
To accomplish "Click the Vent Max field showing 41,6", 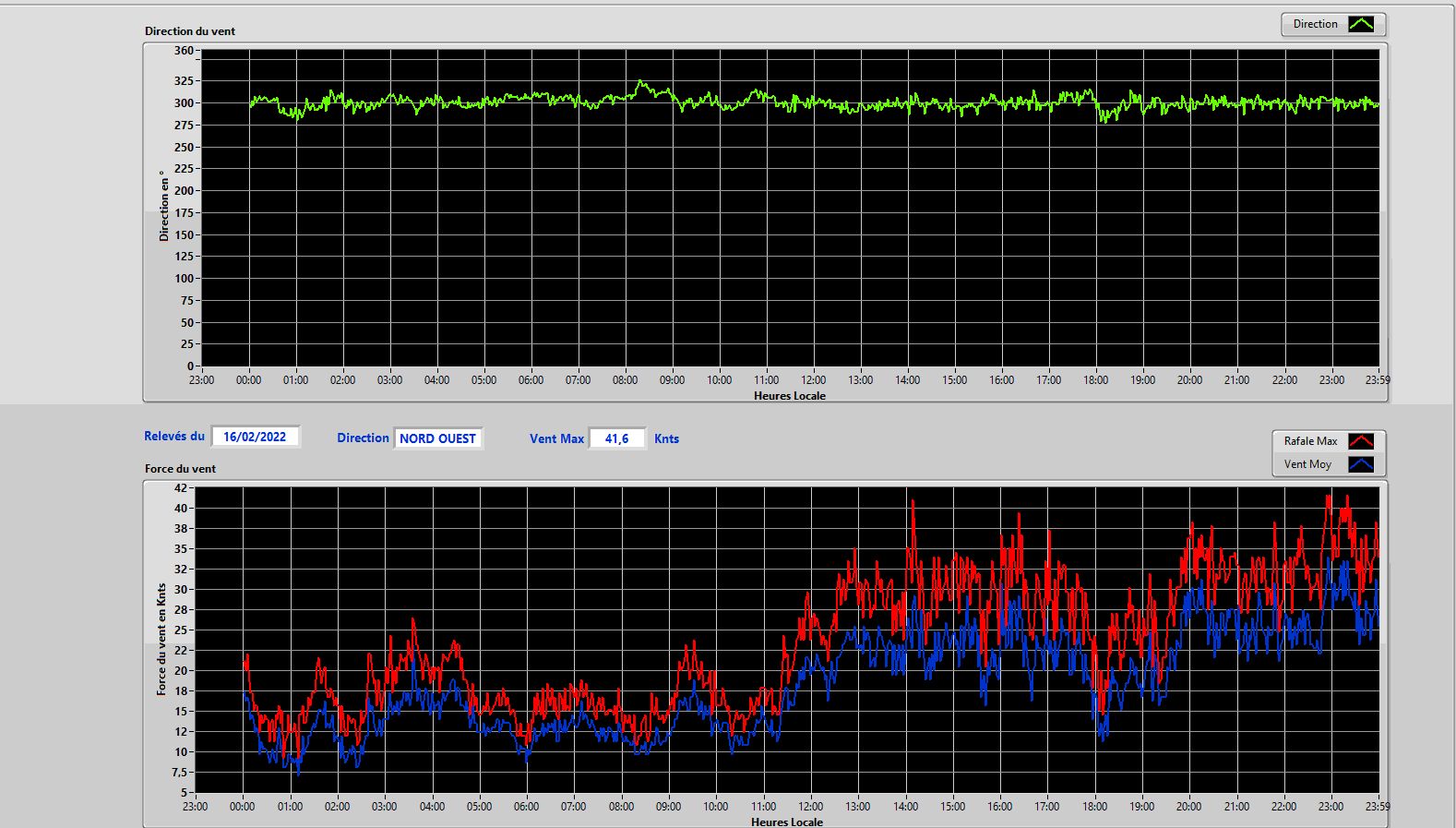I will [x=616, y=438].
